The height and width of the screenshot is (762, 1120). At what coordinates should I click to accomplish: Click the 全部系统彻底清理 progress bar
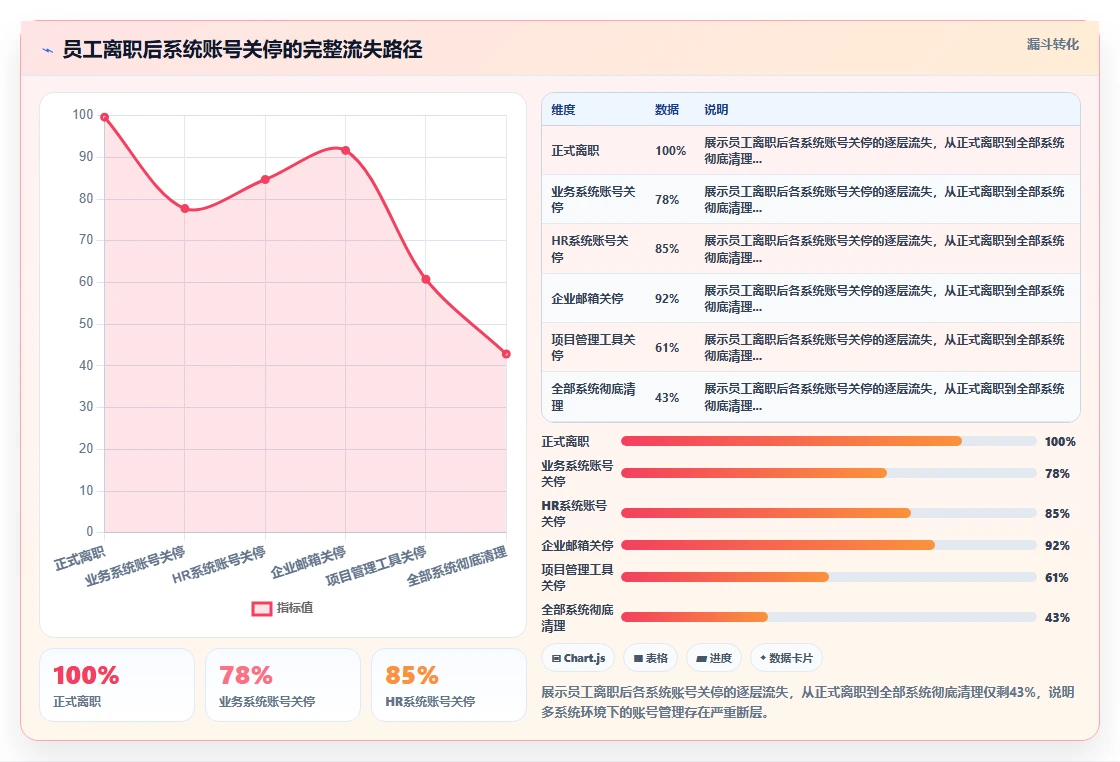click(x=829, y=617)
